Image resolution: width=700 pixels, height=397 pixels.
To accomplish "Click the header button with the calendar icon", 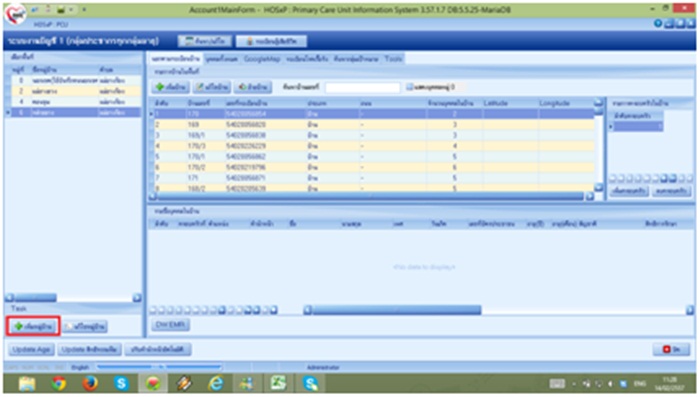I will (x=204, y=41).
